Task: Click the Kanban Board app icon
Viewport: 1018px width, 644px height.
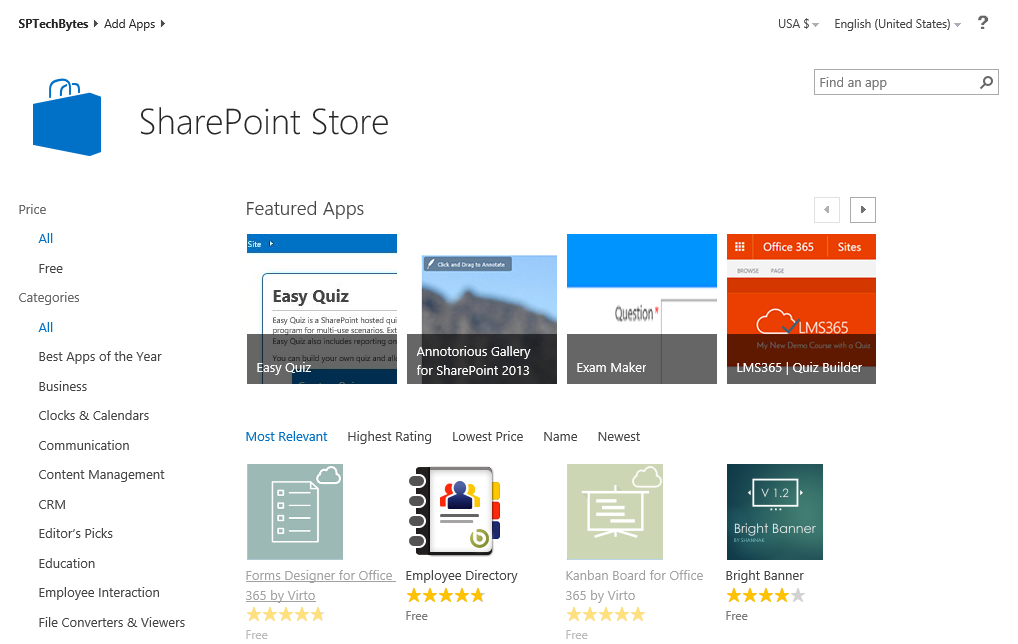Action: click(x=614, y=511)
